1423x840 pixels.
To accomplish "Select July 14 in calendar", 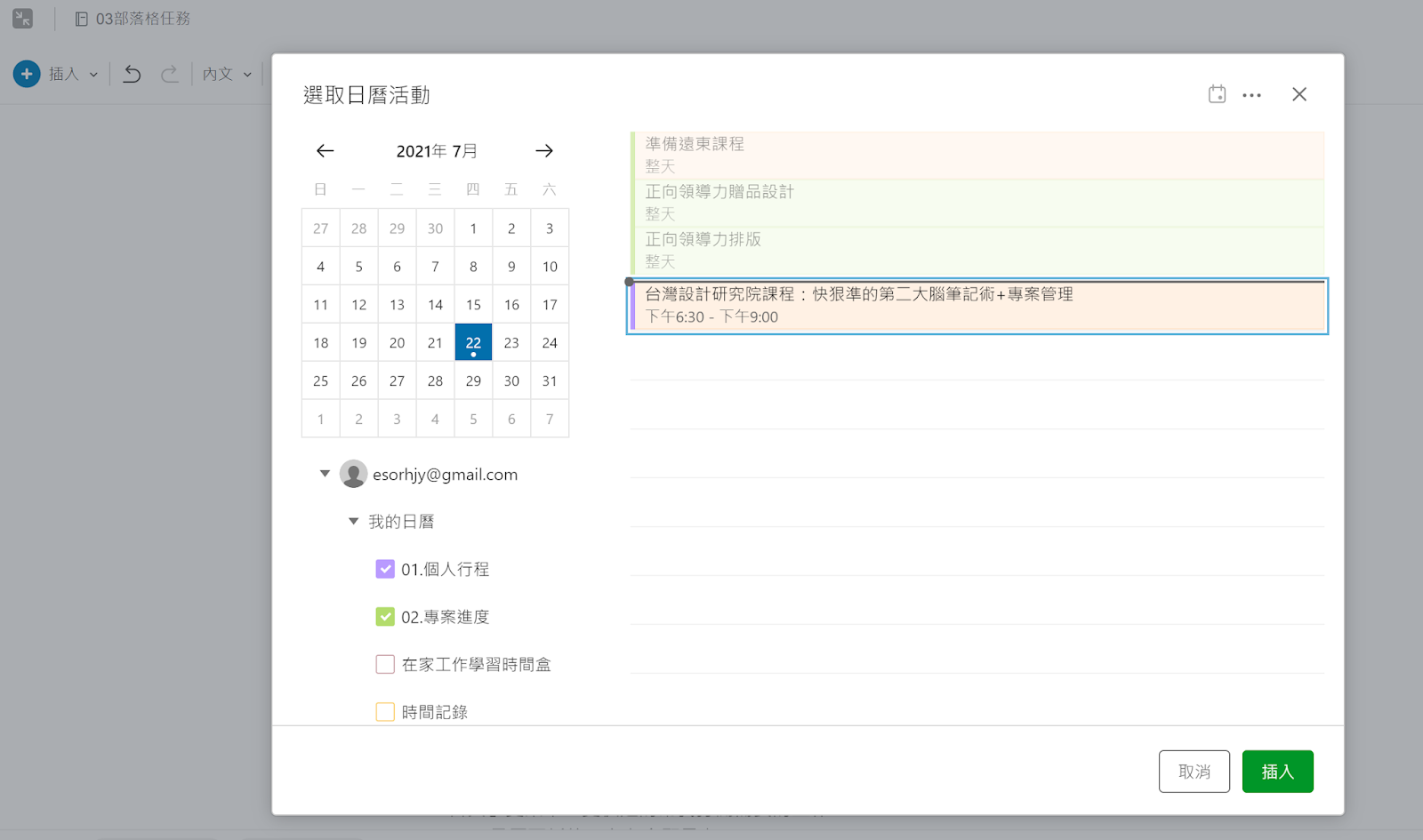I will (x=435, y=305).
